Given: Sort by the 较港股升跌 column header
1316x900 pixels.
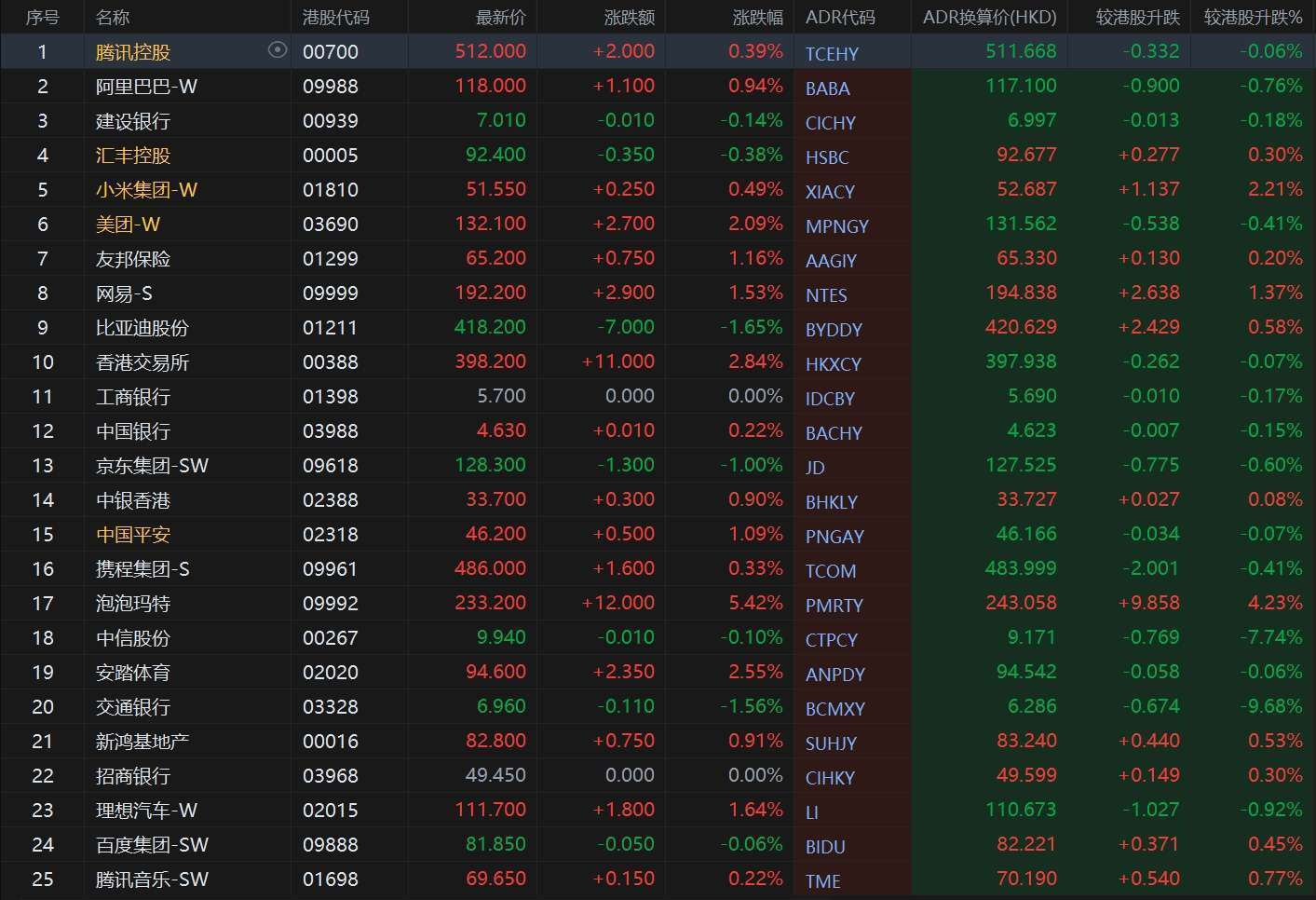Looking at the screenshot, I should click(1138, 18).
